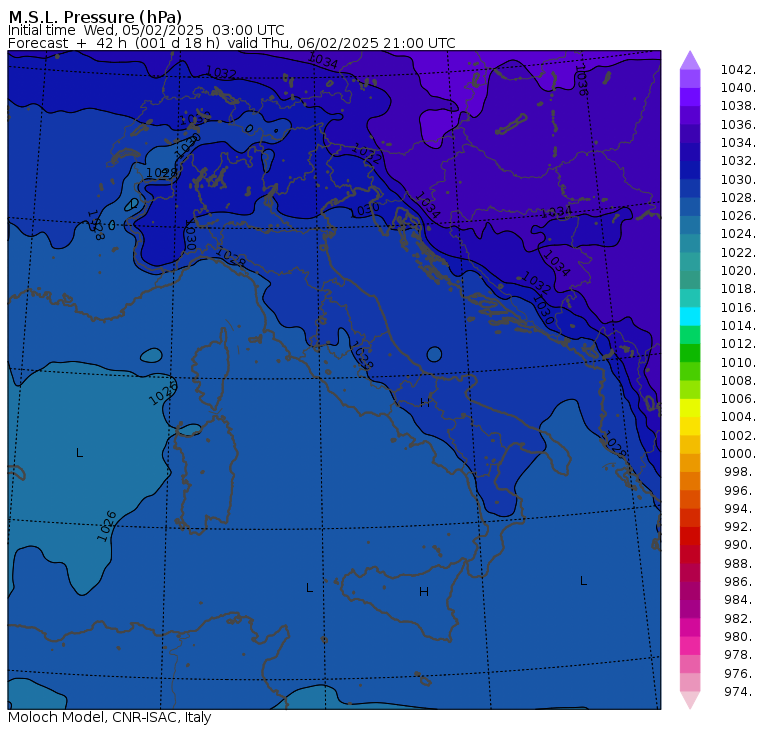Click the "1042." legend value
The width and height of the screenshot is (760, 731).
pyautogui.click(x=738, y=70)
